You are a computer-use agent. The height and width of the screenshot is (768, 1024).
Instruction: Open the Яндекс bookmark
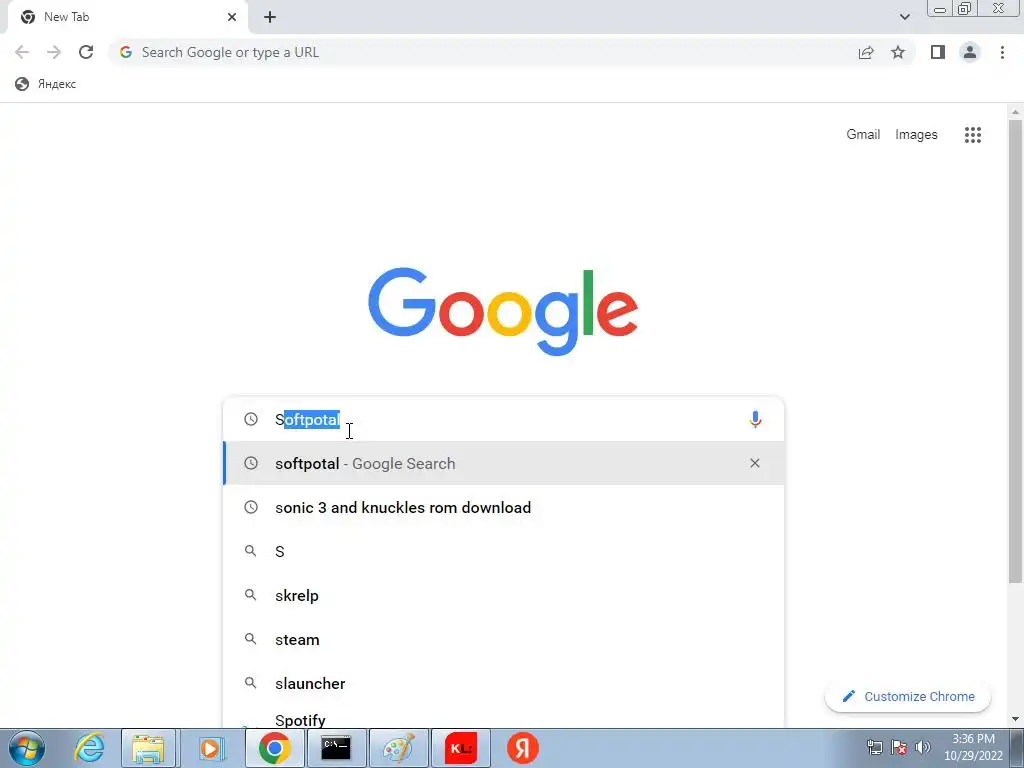46,84
